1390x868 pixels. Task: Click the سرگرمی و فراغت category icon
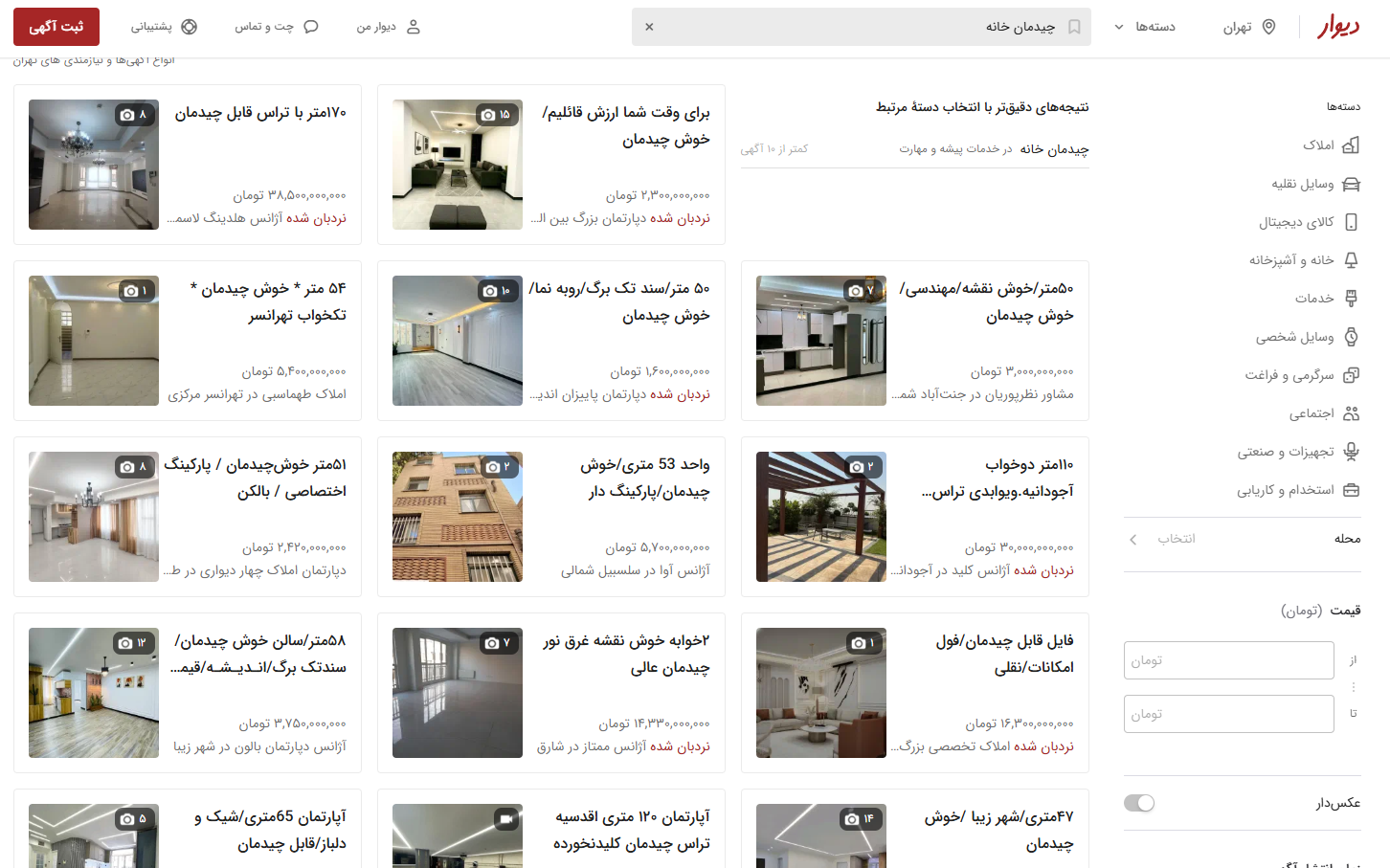1351,375
